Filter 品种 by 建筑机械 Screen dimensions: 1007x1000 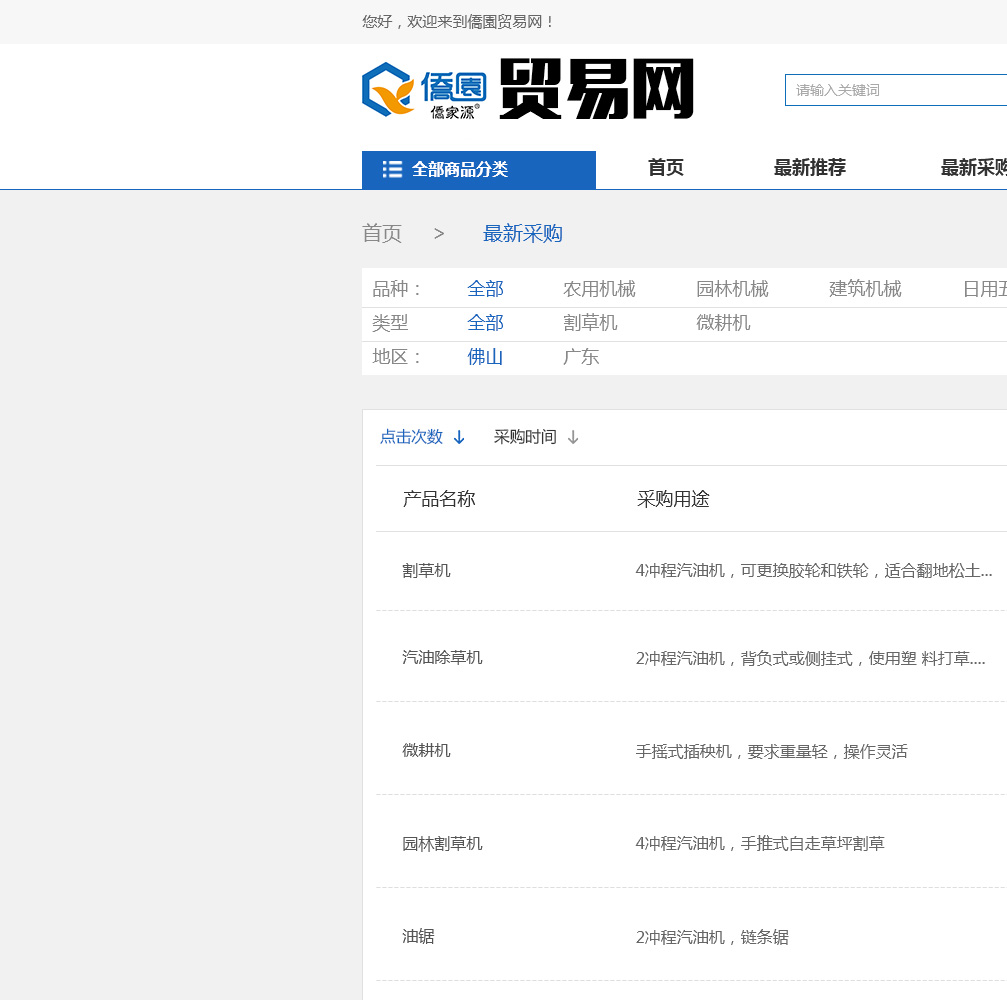coord(865,289)
